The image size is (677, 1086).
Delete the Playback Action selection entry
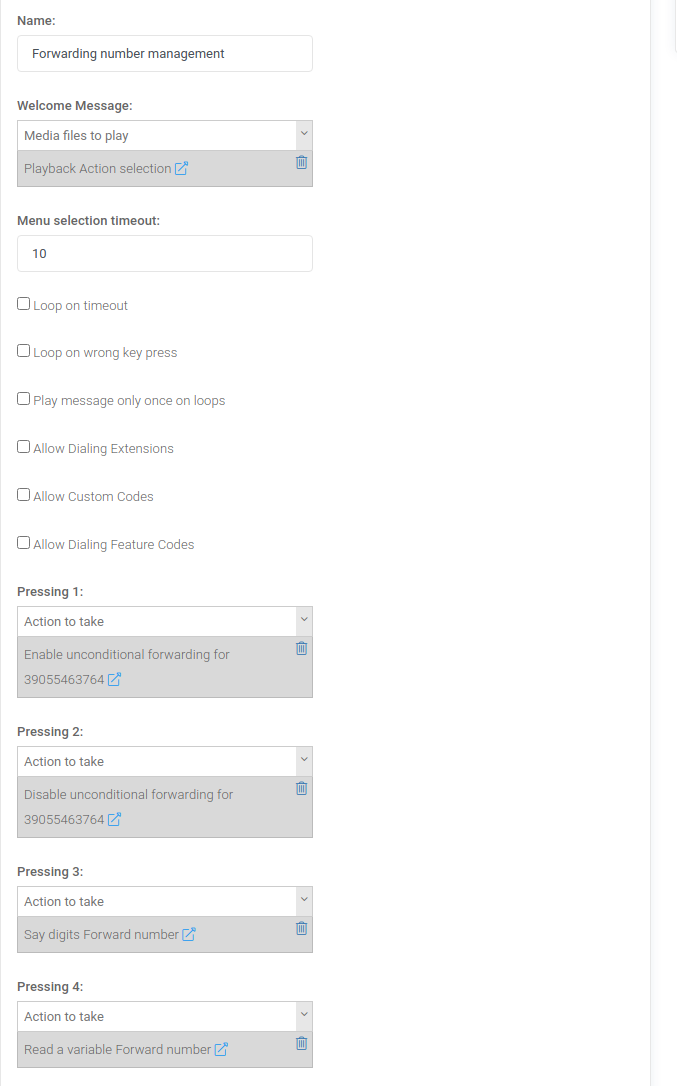coord(301,162)
